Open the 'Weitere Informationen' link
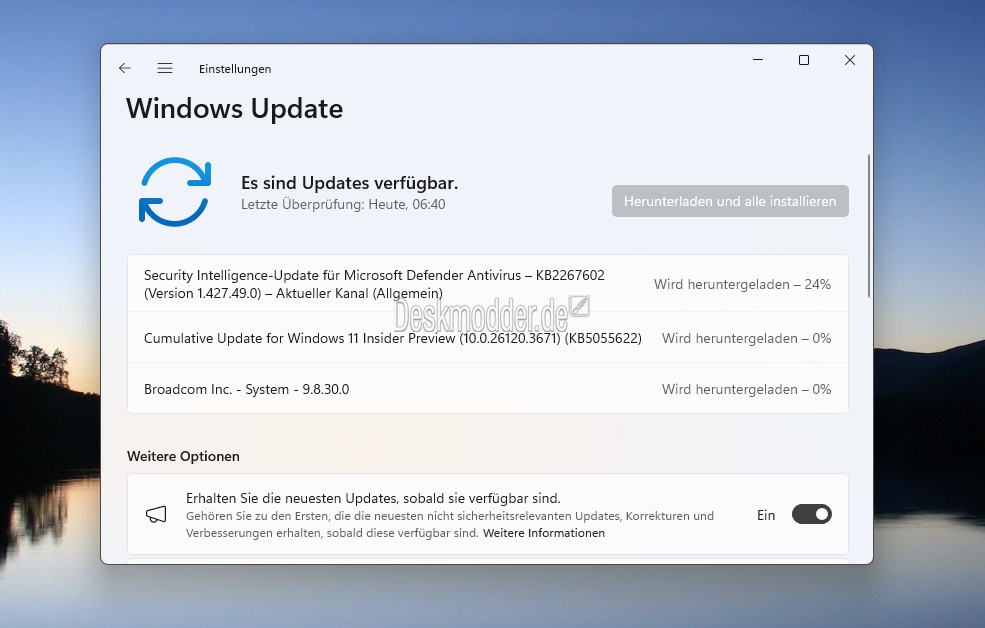This screenshot has width=985, height=628. pos(544,533)
